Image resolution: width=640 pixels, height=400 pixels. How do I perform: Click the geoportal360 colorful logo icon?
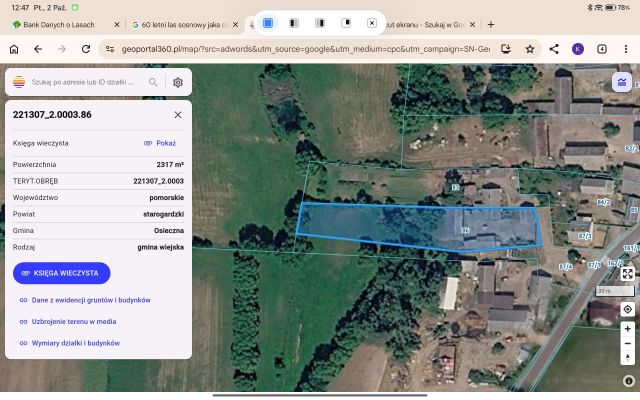[19, 82]
